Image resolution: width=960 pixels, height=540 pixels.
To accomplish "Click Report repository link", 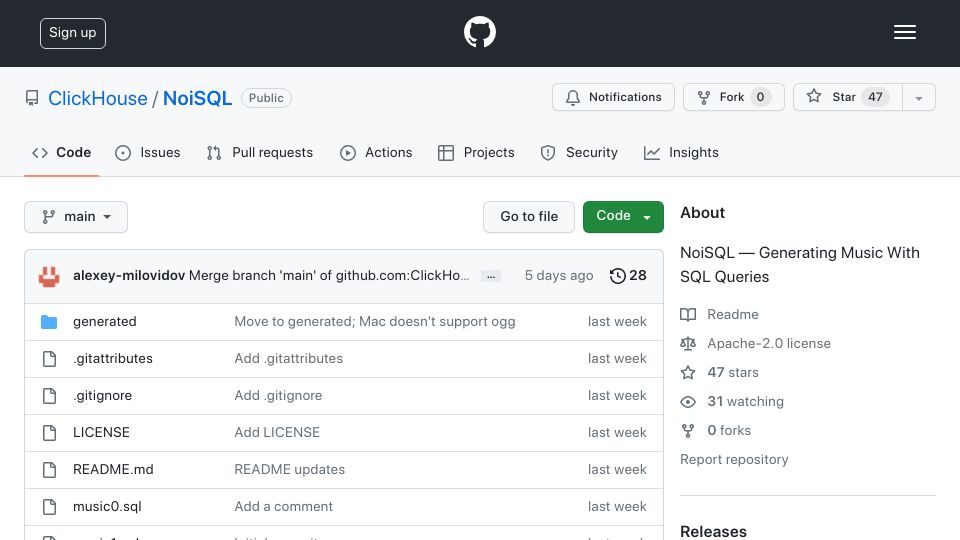I will [x=734, y=459].
